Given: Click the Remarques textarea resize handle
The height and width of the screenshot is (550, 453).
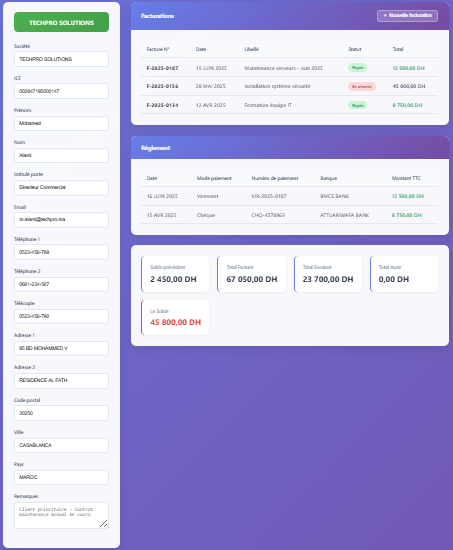Looking at the screenshot, I should [104, 524].
